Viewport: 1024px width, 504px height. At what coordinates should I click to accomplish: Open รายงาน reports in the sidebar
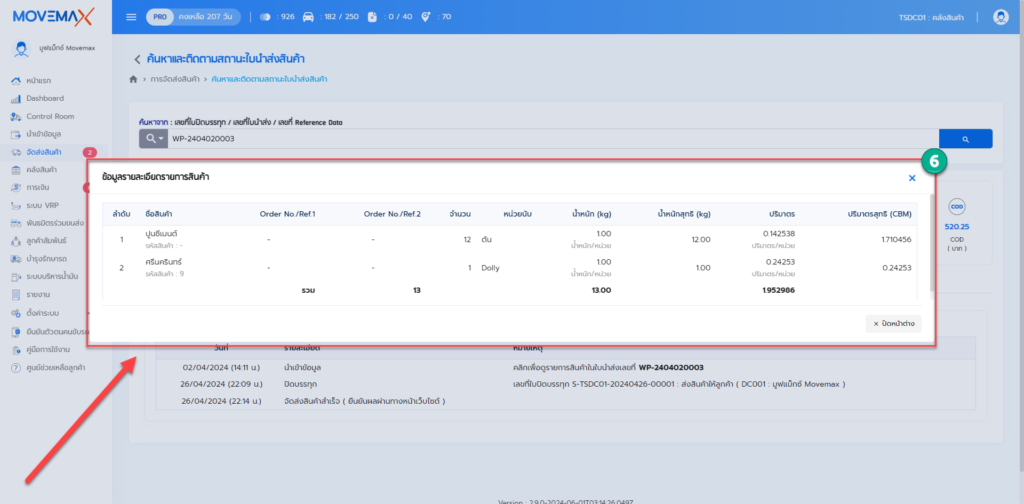pyautogui.click(x=39, y=295)
